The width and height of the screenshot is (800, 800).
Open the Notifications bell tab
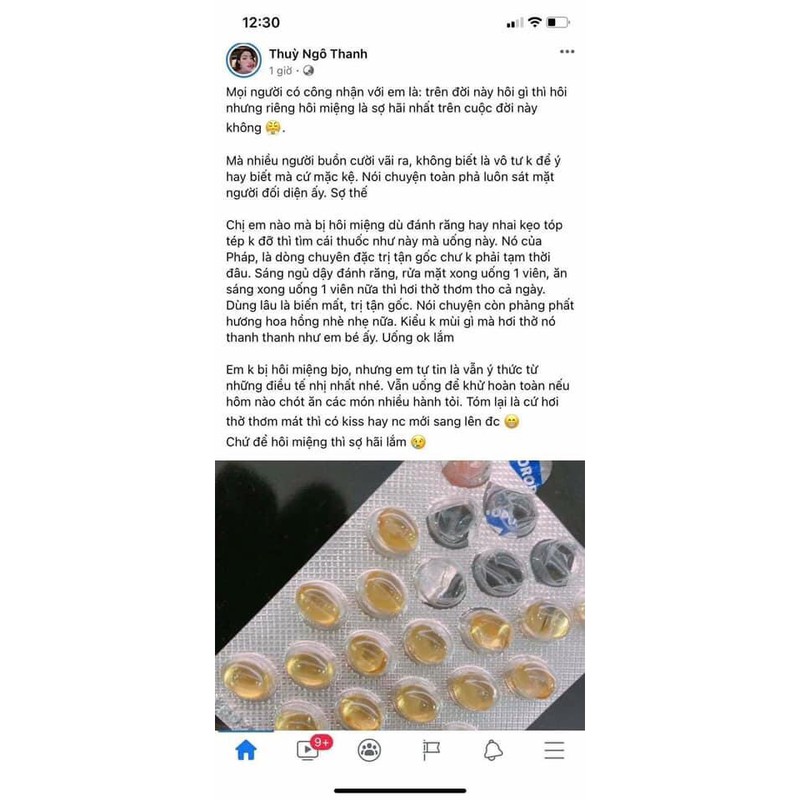[493, 750]
